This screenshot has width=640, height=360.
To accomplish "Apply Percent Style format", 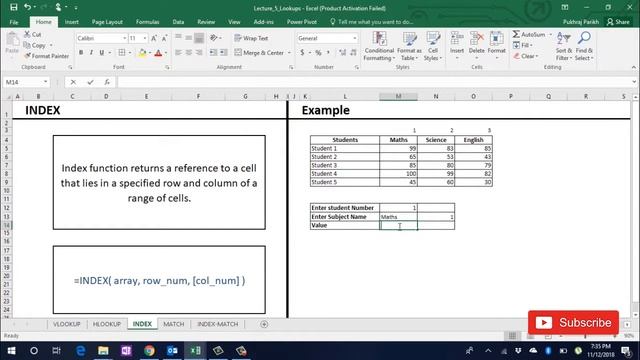I will 318,52.
